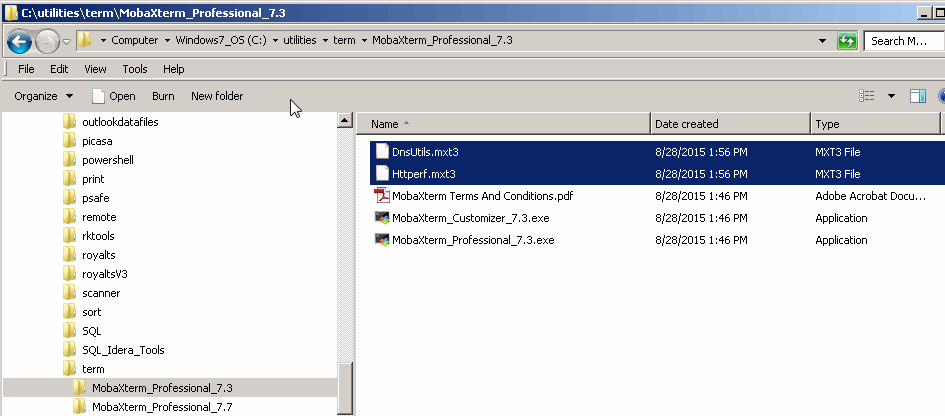Click the Change your view icon
Screen dimensions: 945x416
(x=867, y=96)
